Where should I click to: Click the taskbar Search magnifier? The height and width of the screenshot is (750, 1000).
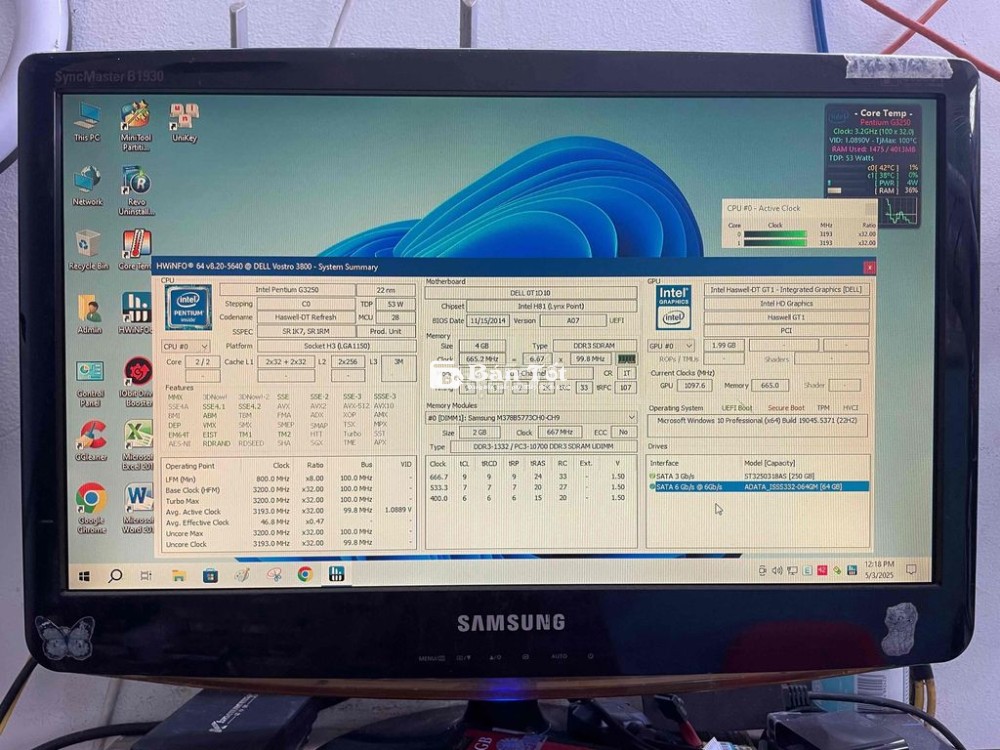coord(115,576)
